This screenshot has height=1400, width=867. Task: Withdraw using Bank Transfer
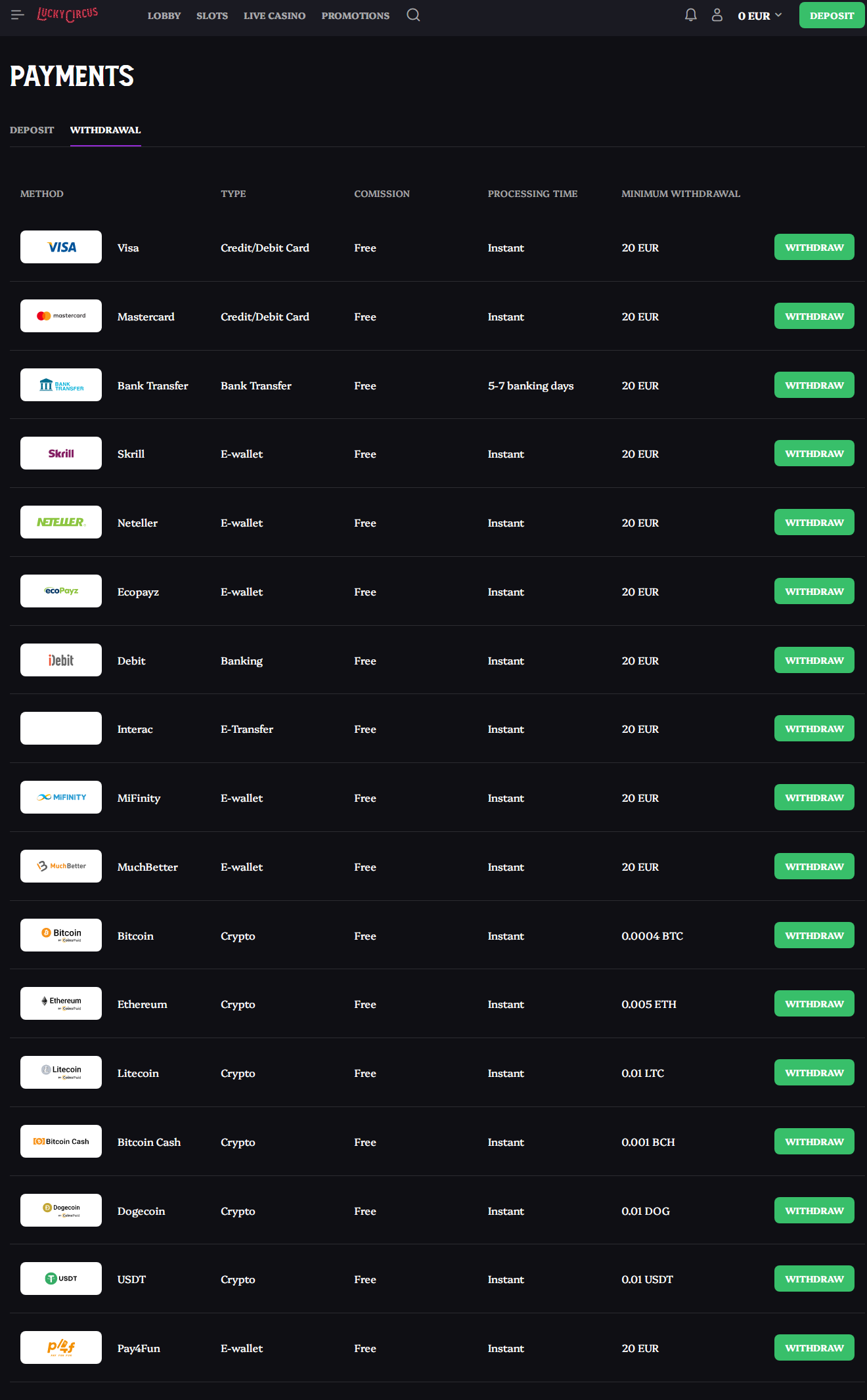[814, 385]
